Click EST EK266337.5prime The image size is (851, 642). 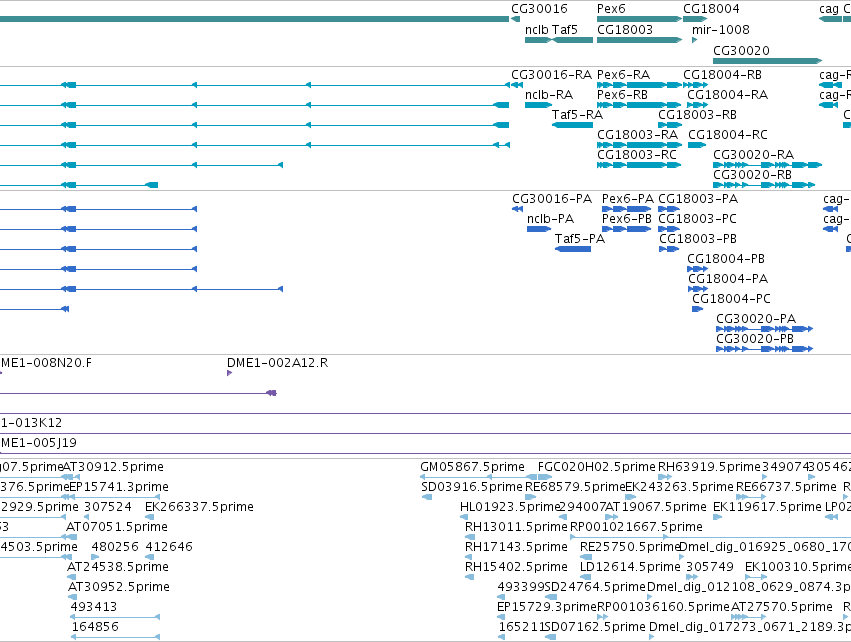tap(199, 507)
